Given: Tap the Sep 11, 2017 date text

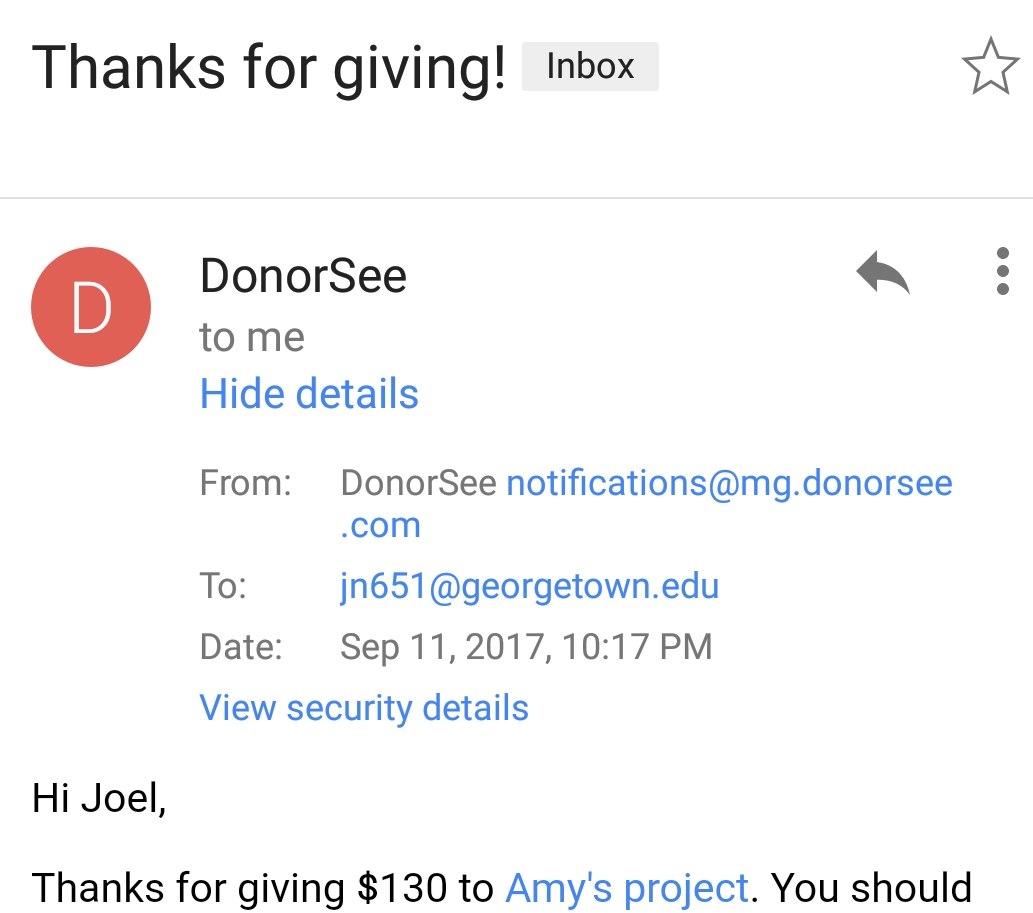Looking at the screenshot, I should pyautogui.click(x=526, y=646).
